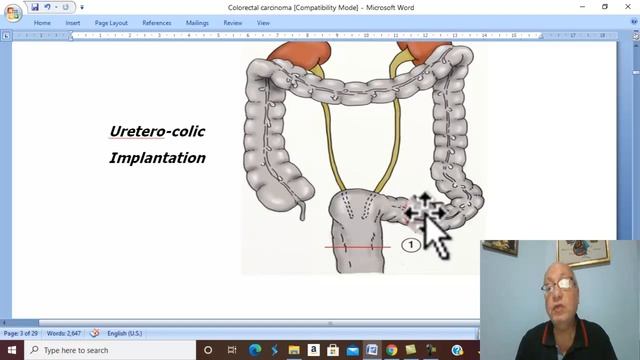Image resolution: width=640 pixels, height=360 pixels.
Task: Open the dark camera-like taskbar app
Action: click(431, 350)
